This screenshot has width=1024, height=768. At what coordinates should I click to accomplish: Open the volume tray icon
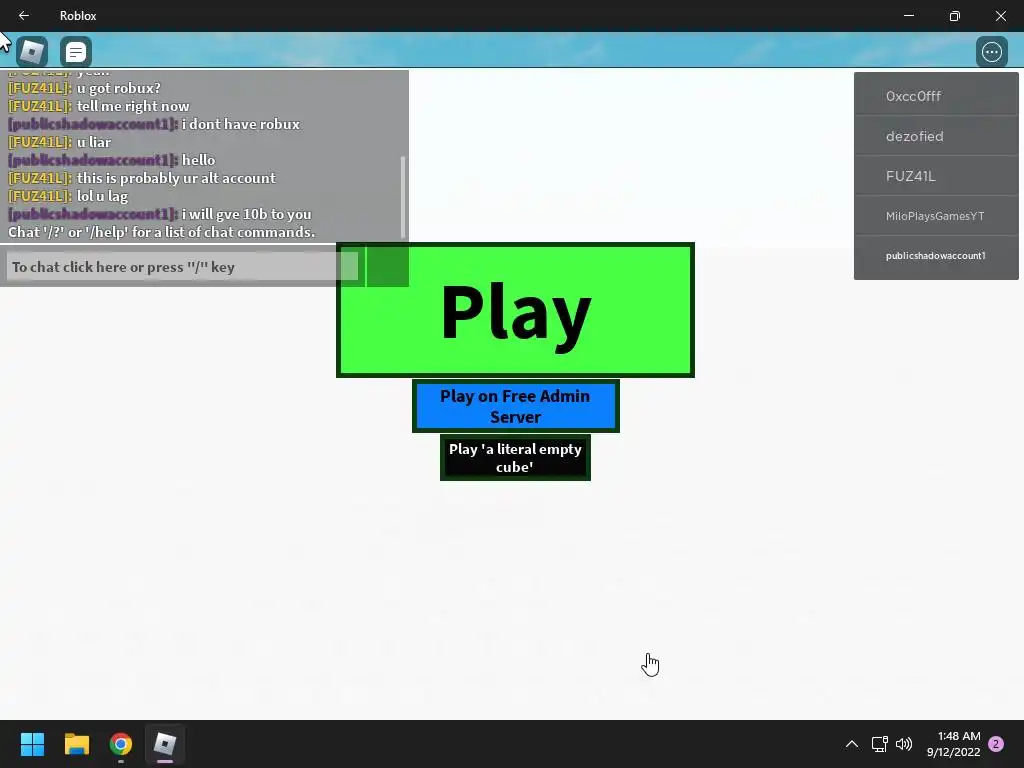pyautogui.click(x=904, y=744)
